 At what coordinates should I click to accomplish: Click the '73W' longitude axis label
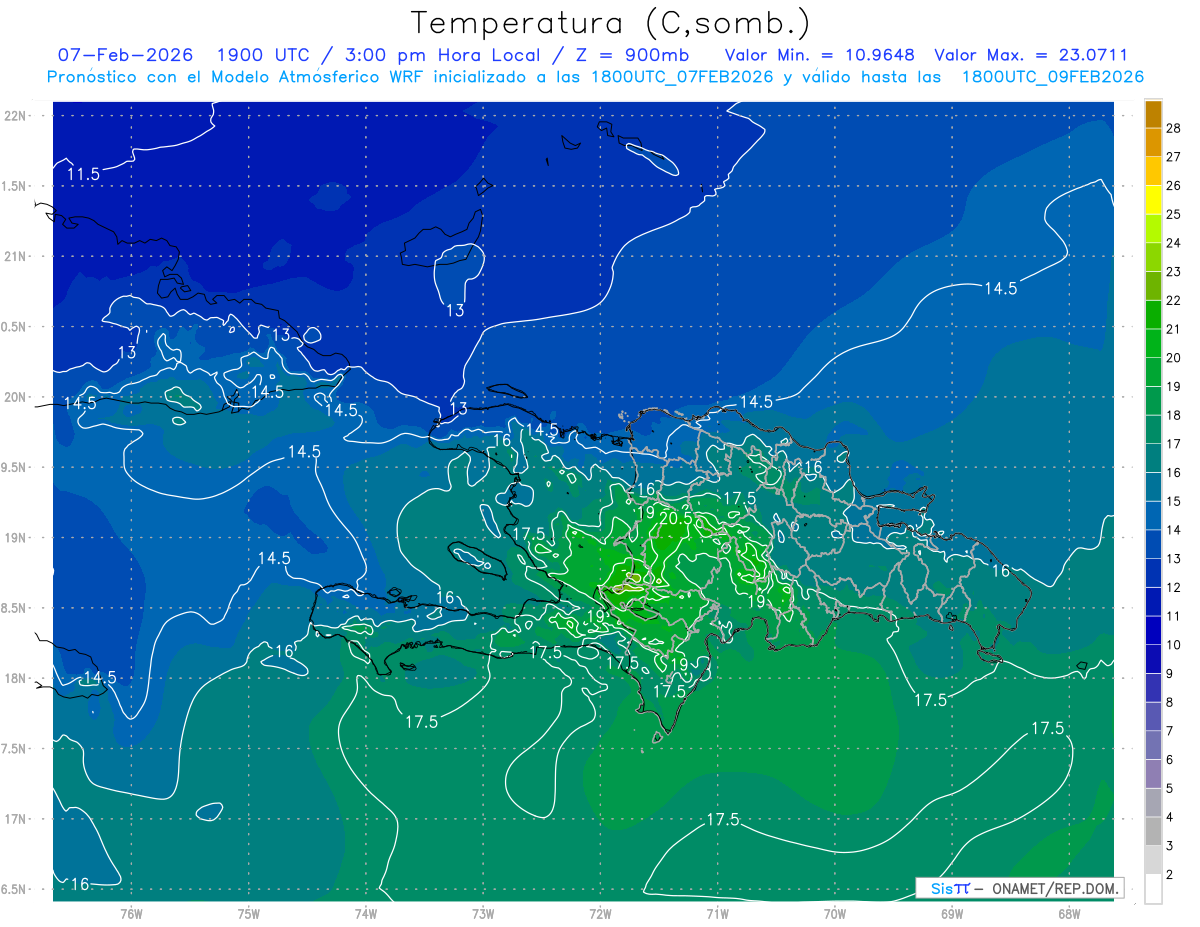click(483, 913)
